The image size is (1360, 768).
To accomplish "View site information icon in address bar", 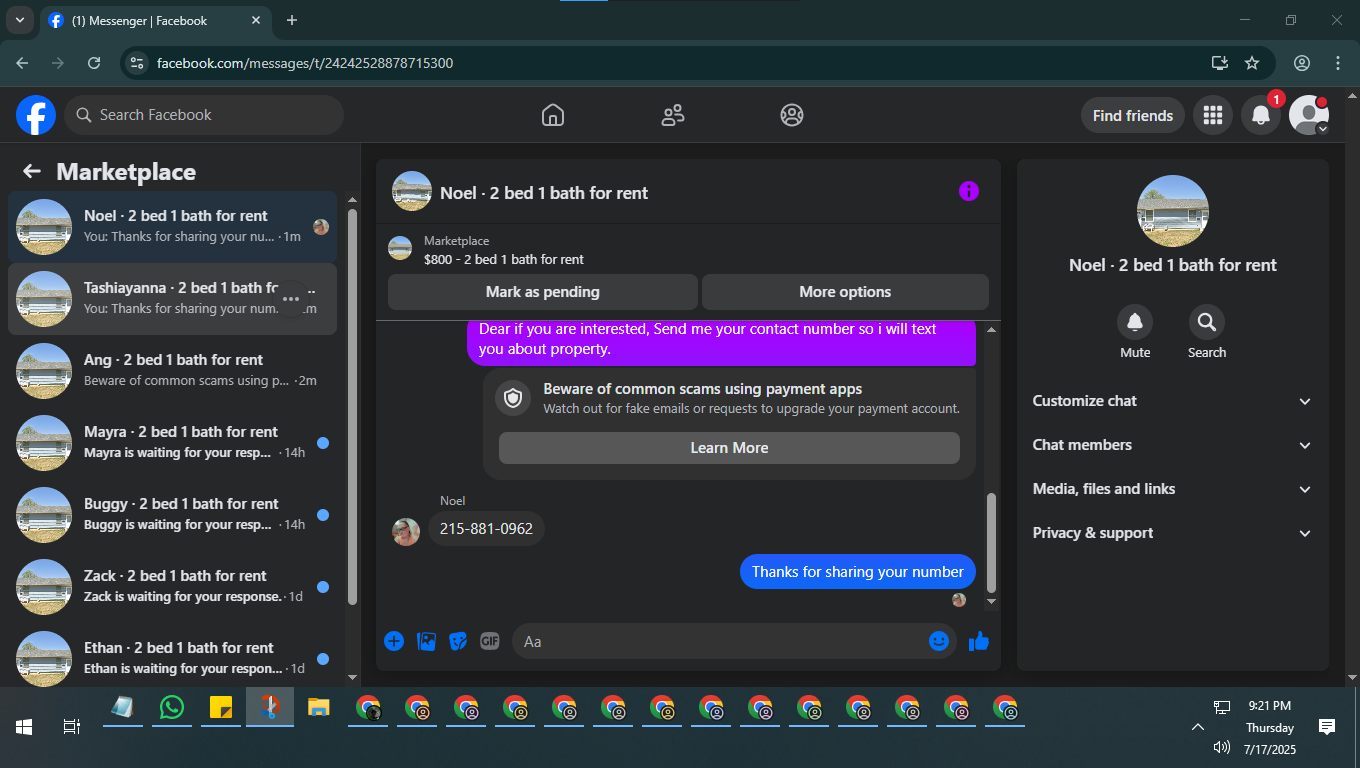I will (x=138, y=63).
